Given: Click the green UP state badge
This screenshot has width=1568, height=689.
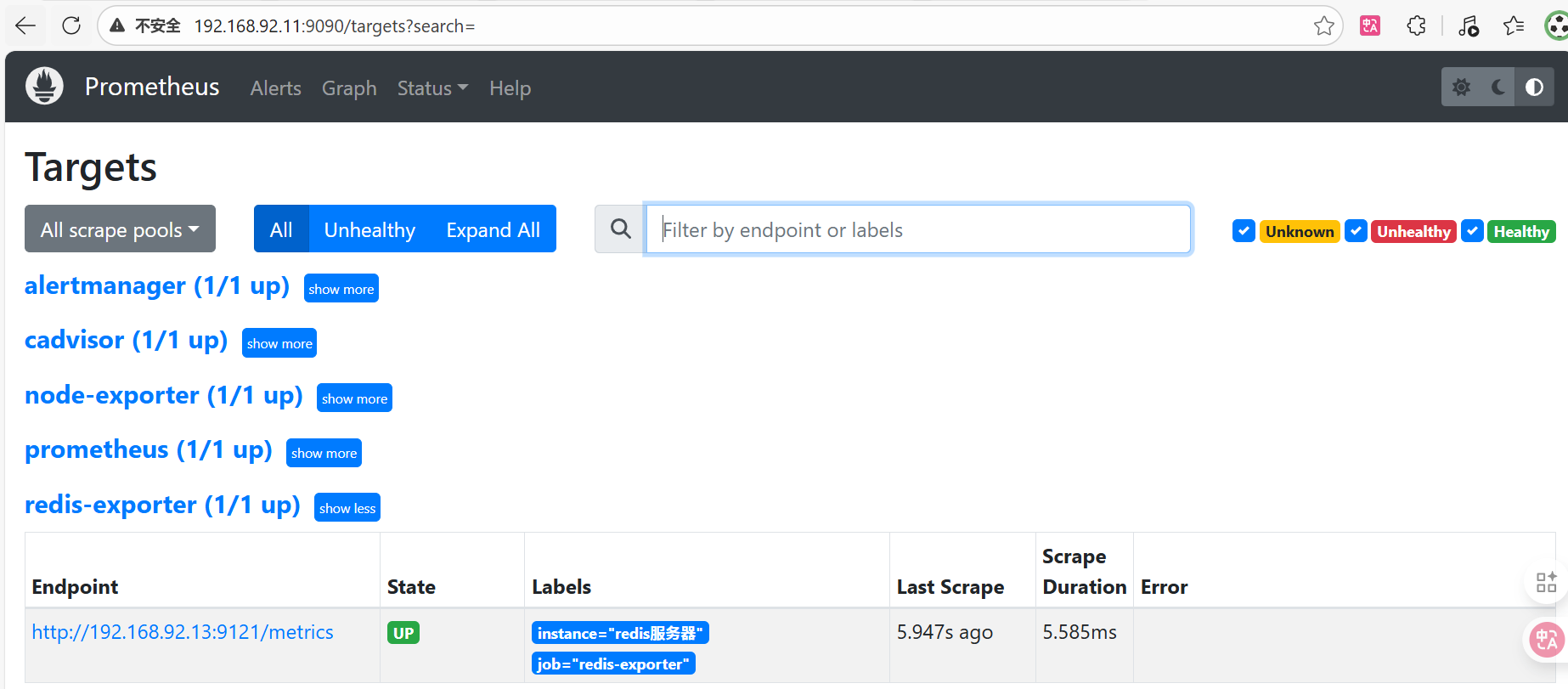Looking at the screenshot, I should pos(403,633).
